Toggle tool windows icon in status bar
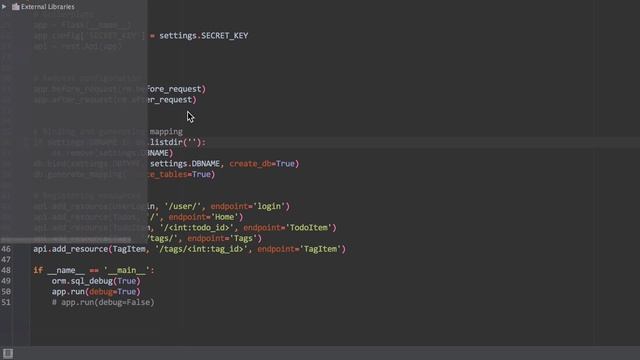Viewport: 640px width, 360px height. click(x=8, y=353)
